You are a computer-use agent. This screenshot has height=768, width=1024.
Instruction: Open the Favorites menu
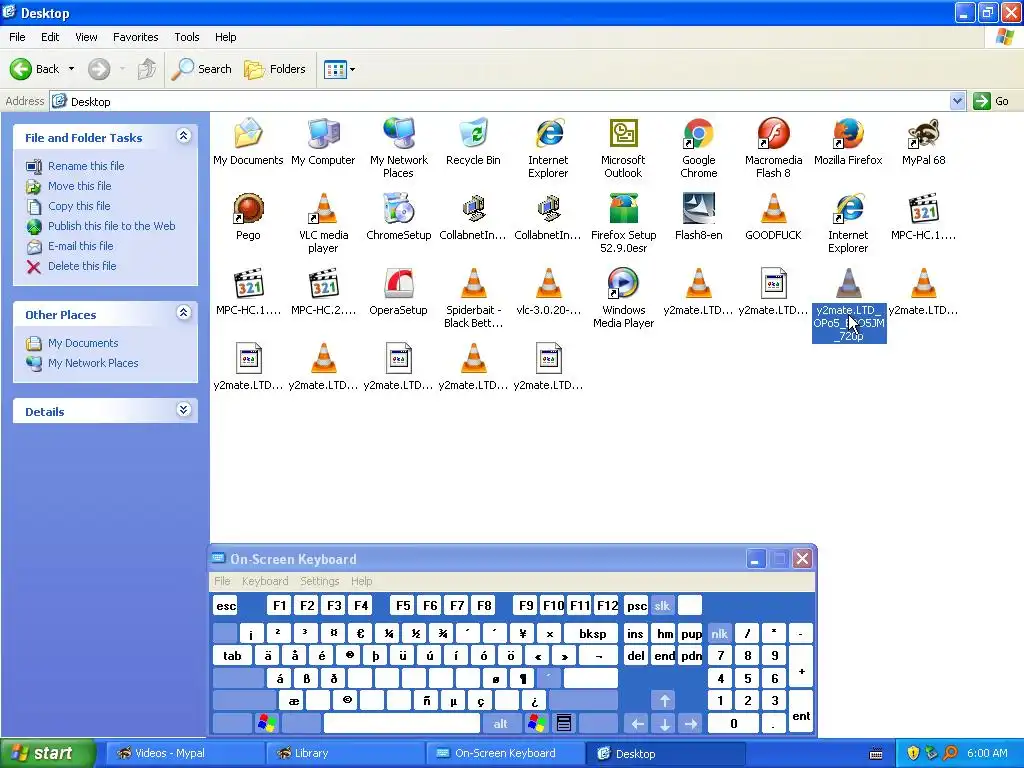pyautogui.click(x=135, y=37)
